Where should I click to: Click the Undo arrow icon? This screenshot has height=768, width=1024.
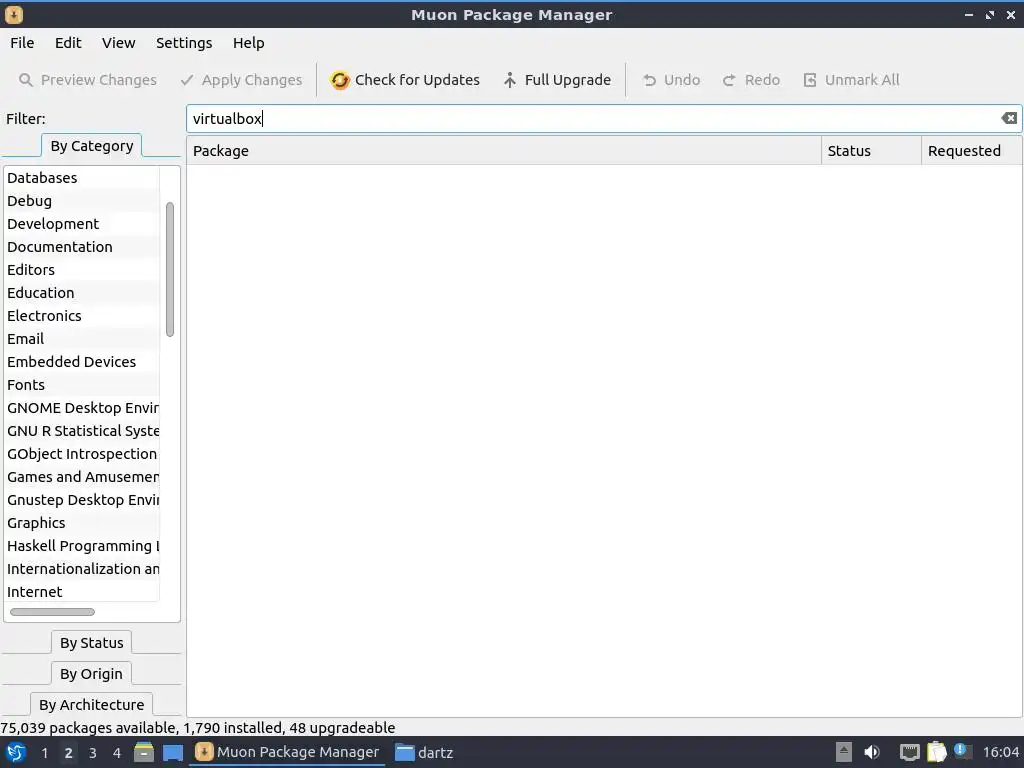pos(649,80)
